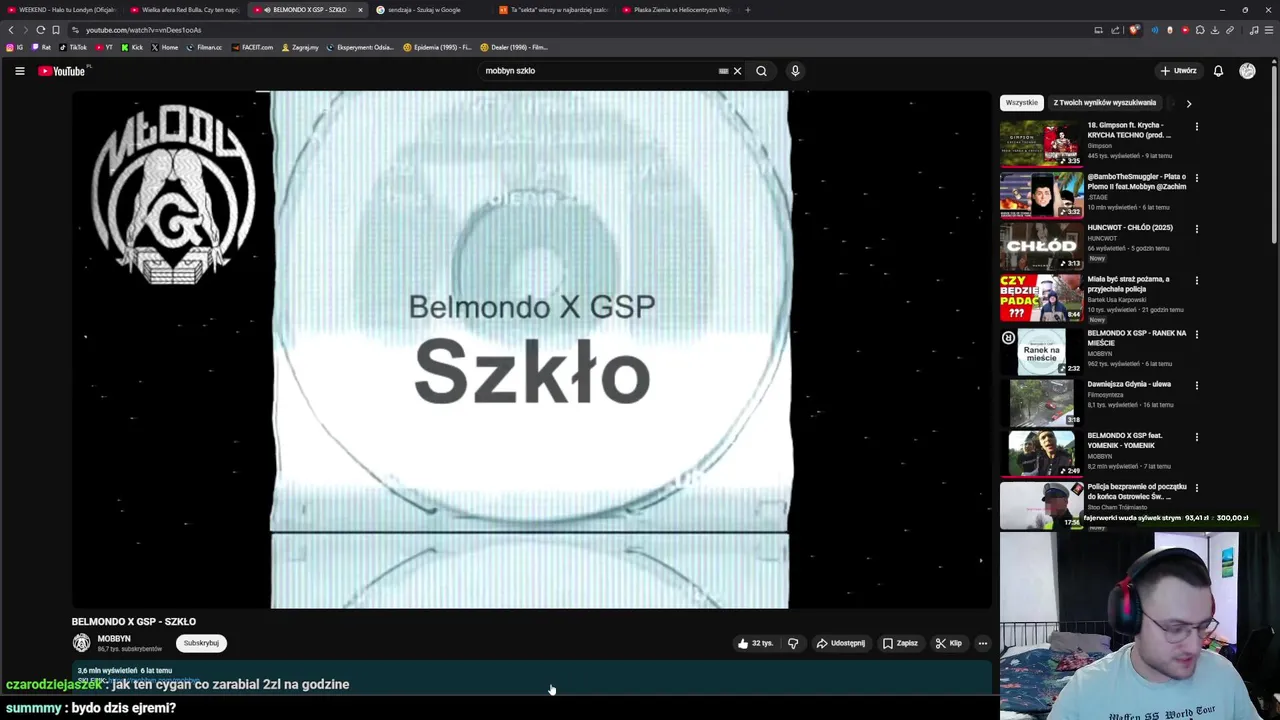Open options for Plata o Plomo II video
This screenshot has width=1280, height=720.
click(x=1196, y=178)
